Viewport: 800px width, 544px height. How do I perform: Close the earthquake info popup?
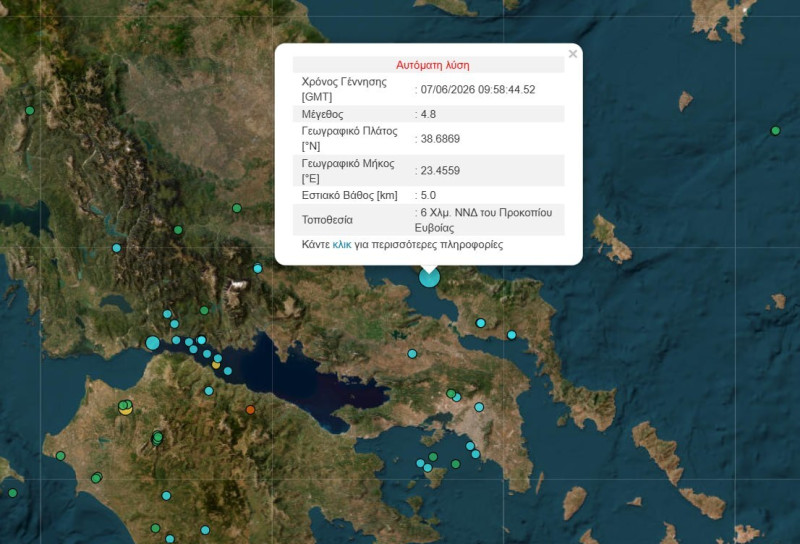[572, 54]
